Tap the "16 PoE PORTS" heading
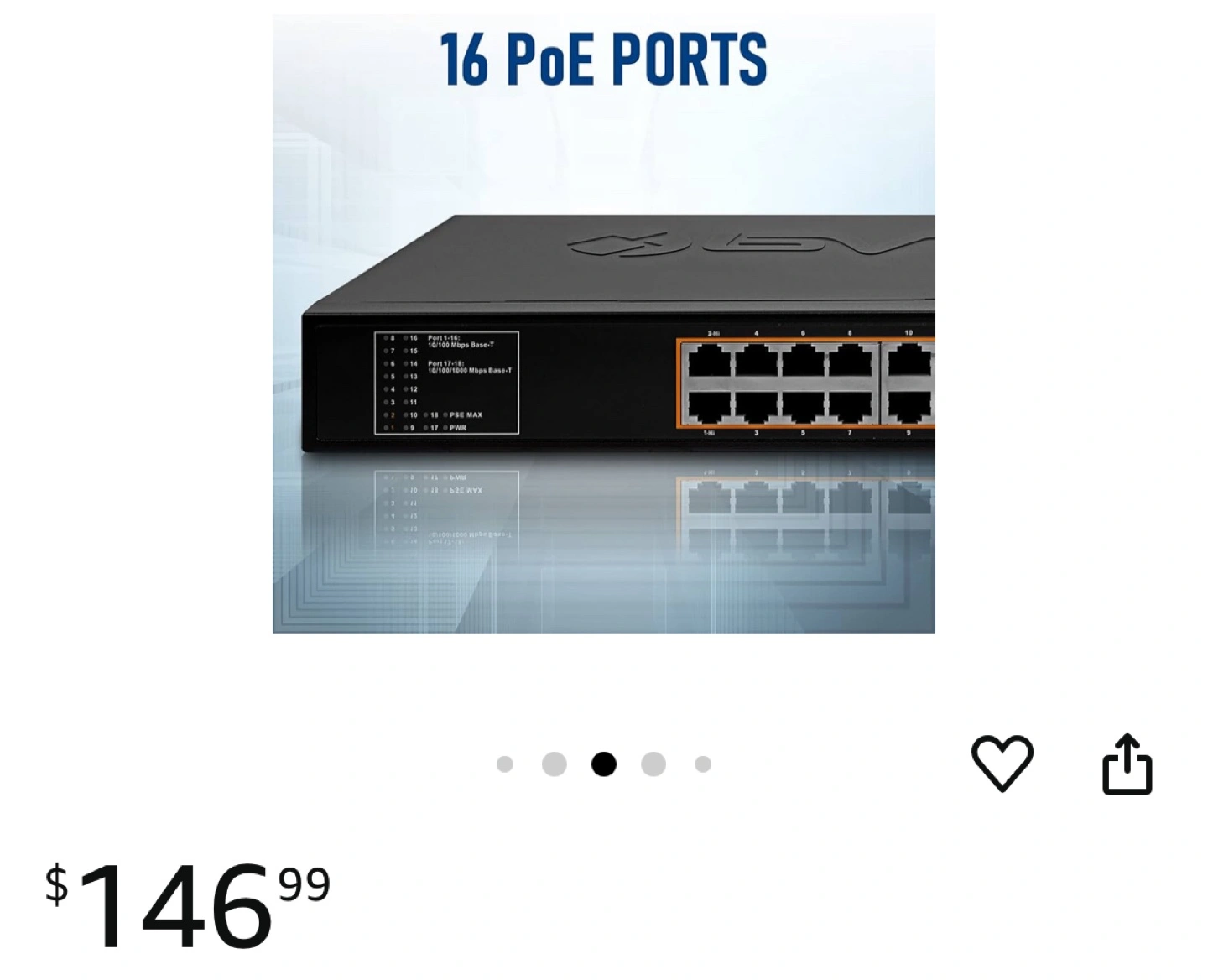 pos(603,59)
